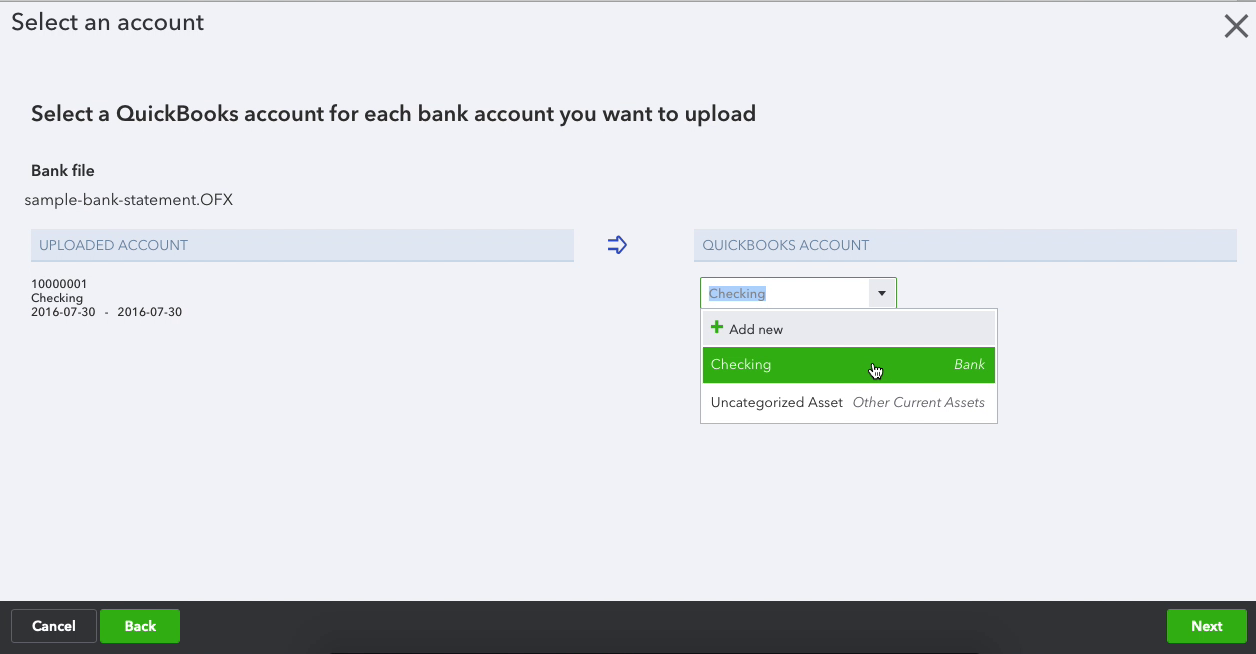Proceed with the Next button
1256x654 pixels.
click(1207, 626)
